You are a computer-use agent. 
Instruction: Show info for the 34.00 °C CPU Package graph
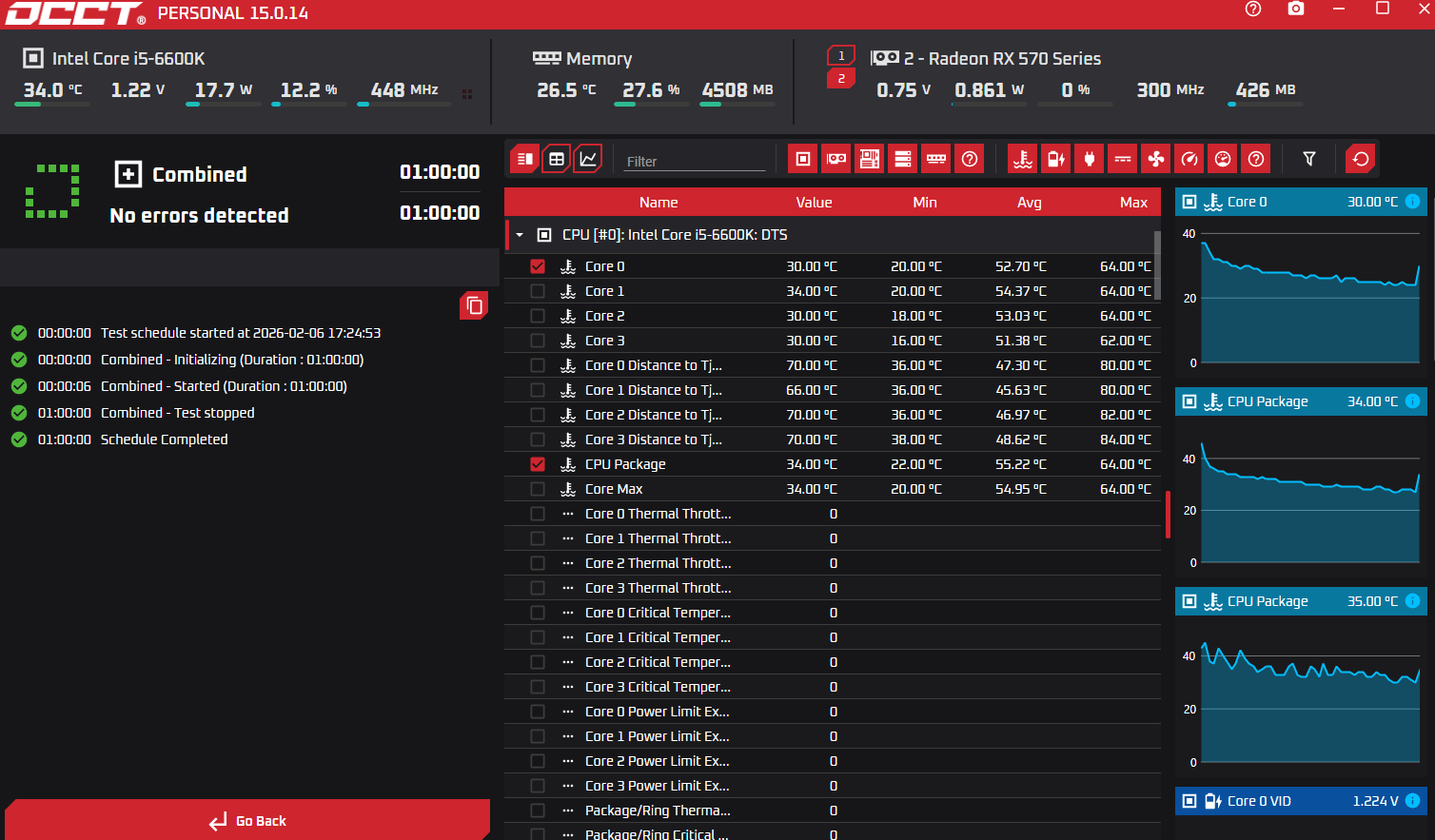[x=1413, y=401]
